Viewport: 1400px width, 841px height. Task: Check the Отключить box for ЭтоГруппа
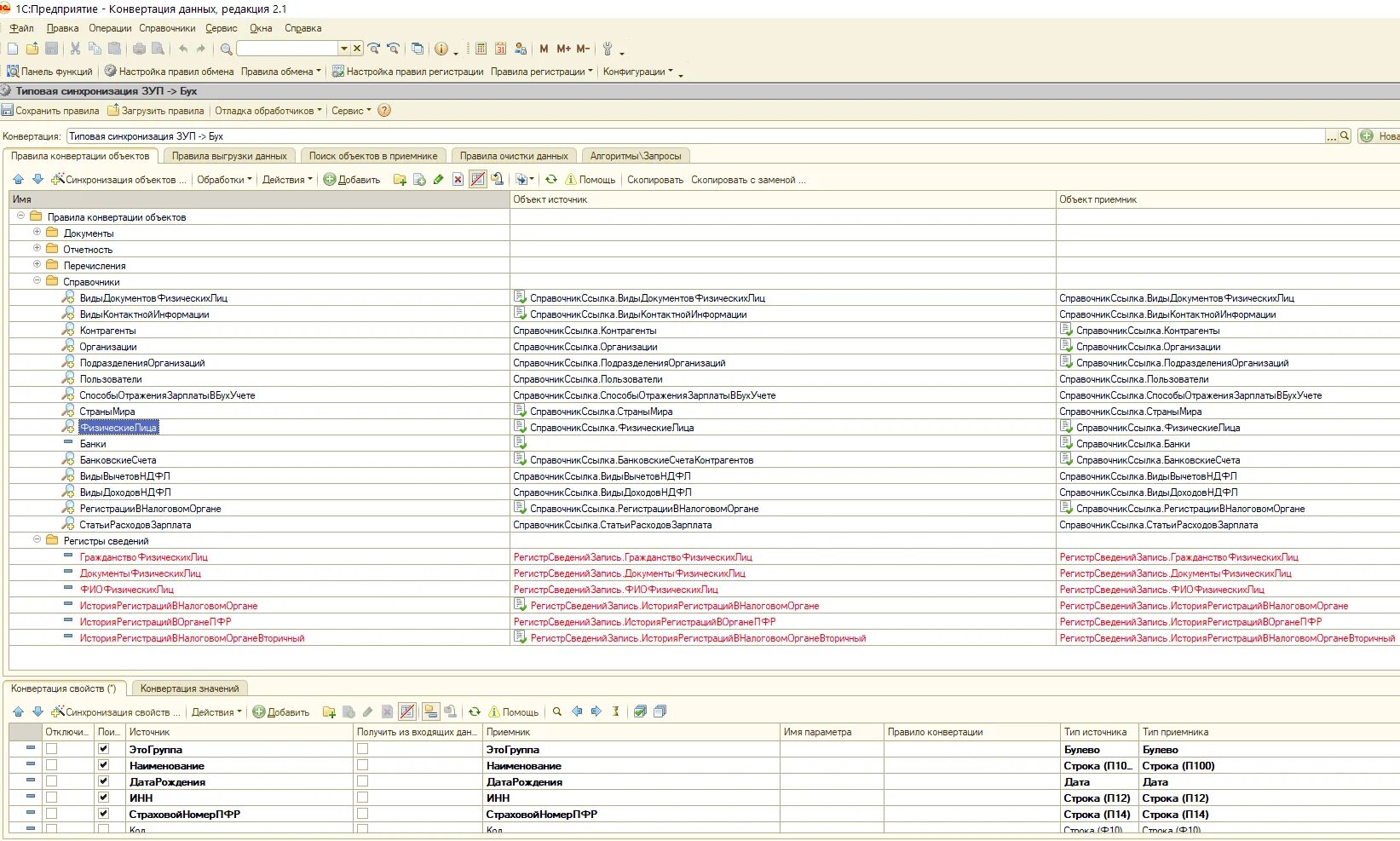(x=51, y=749)
